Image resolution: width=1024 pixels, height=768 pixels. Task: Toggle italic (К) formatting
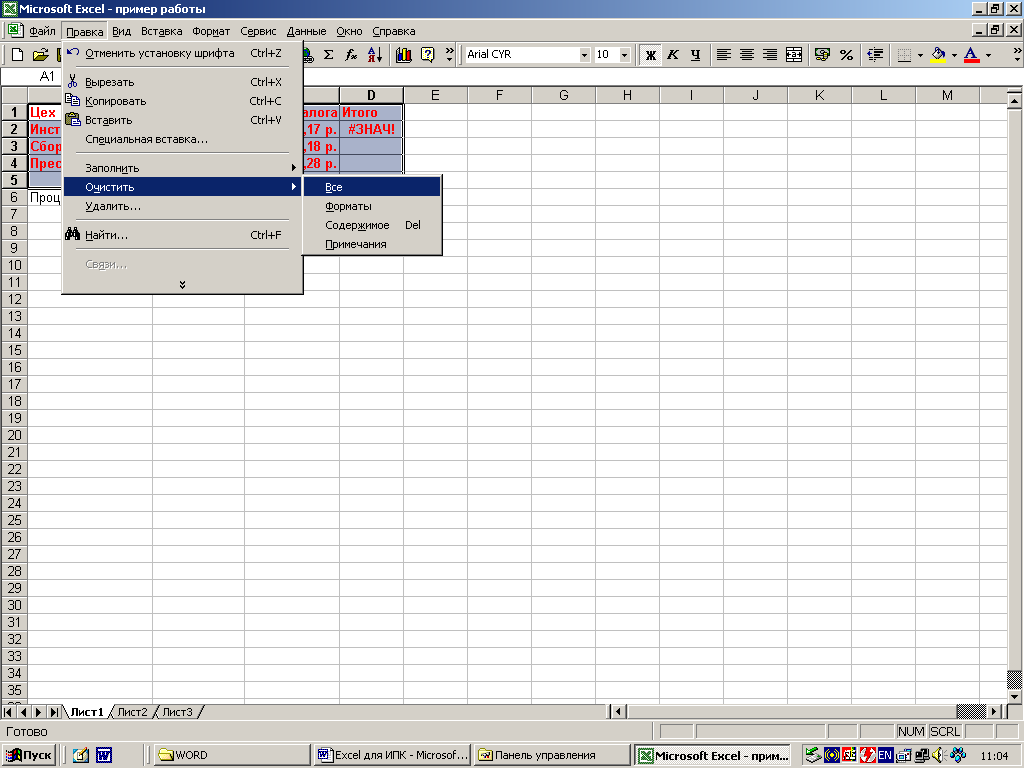click(x=673, y=55)
